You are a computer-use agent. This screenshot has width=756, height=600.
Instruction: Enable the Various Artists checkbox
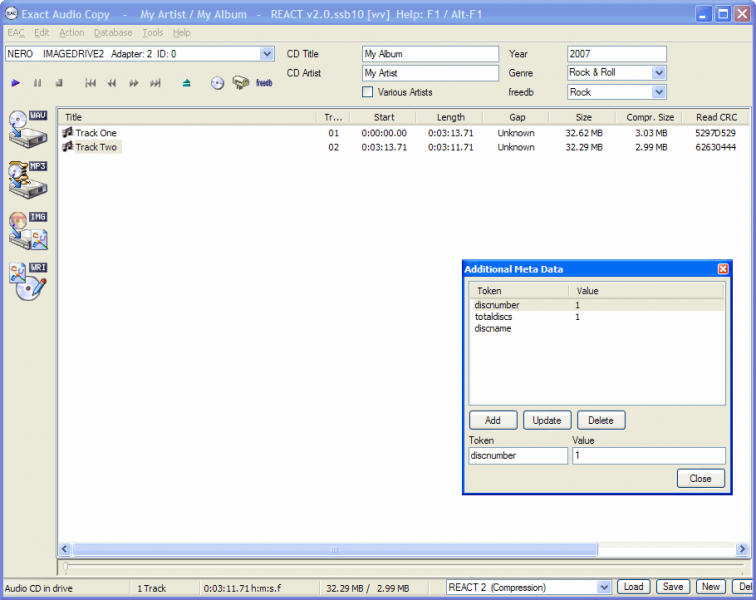367,92
